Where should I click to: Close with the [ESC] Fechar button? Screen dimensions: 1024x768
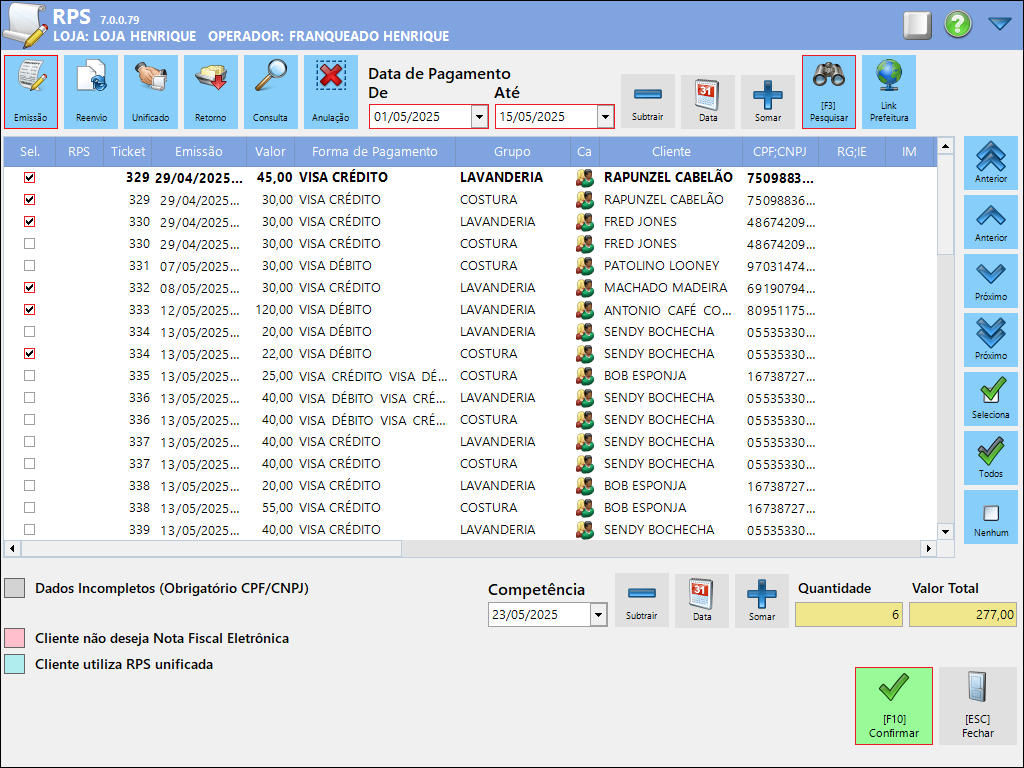pos(978,706)
